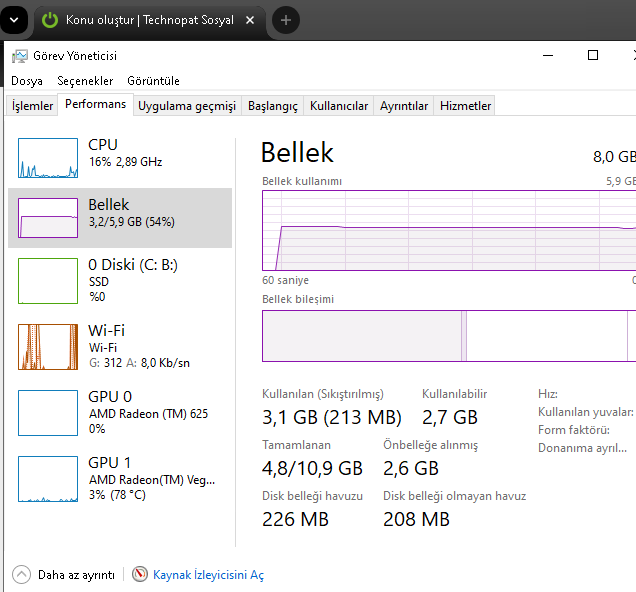This screenshot has width=636, height=592.
Task: Open the Disk 0 (C: B:) graph
Action: coord(48,281)
